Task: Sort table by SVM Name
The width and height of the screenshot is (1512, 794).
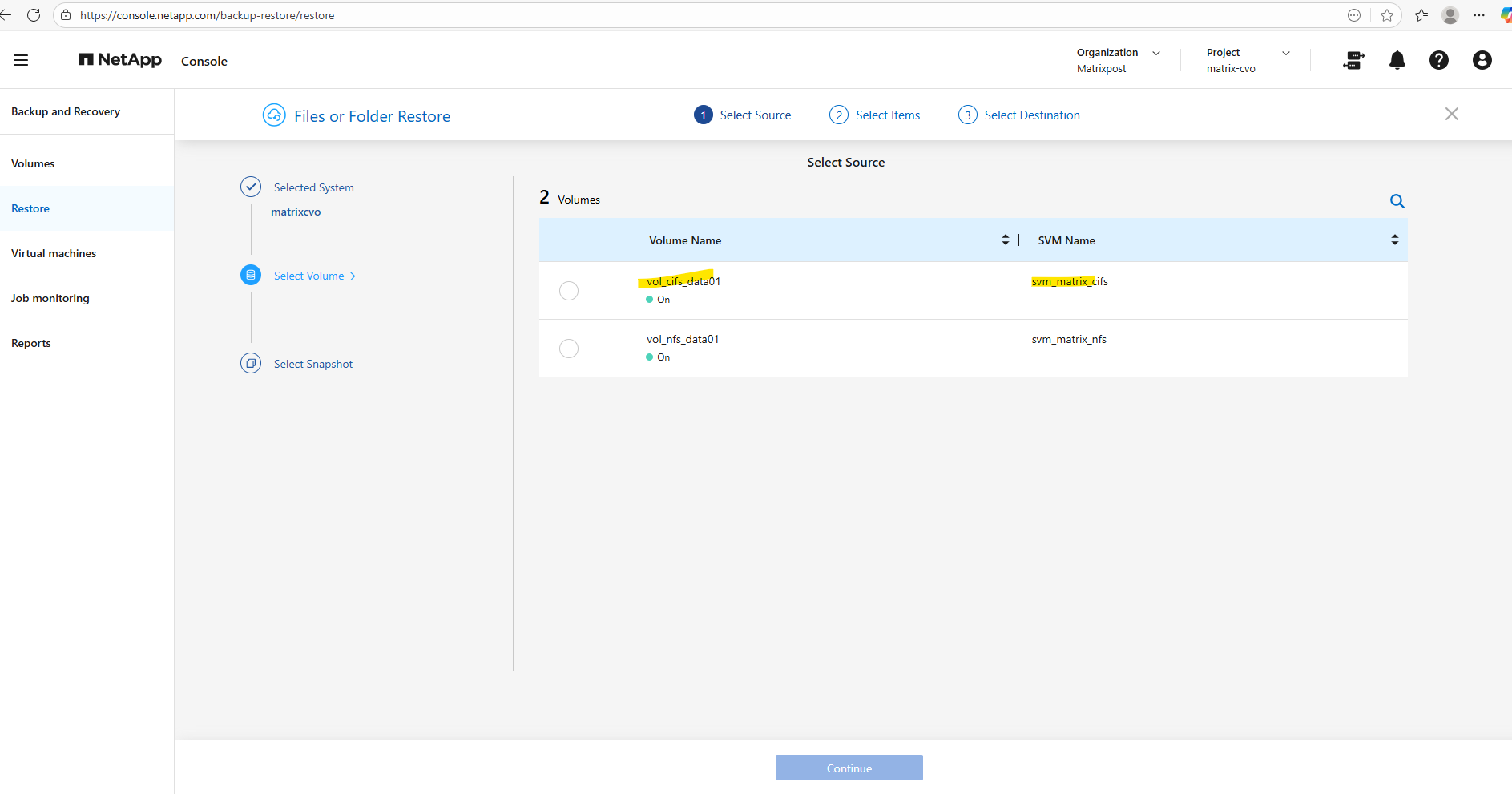Action: [1394, 240]
